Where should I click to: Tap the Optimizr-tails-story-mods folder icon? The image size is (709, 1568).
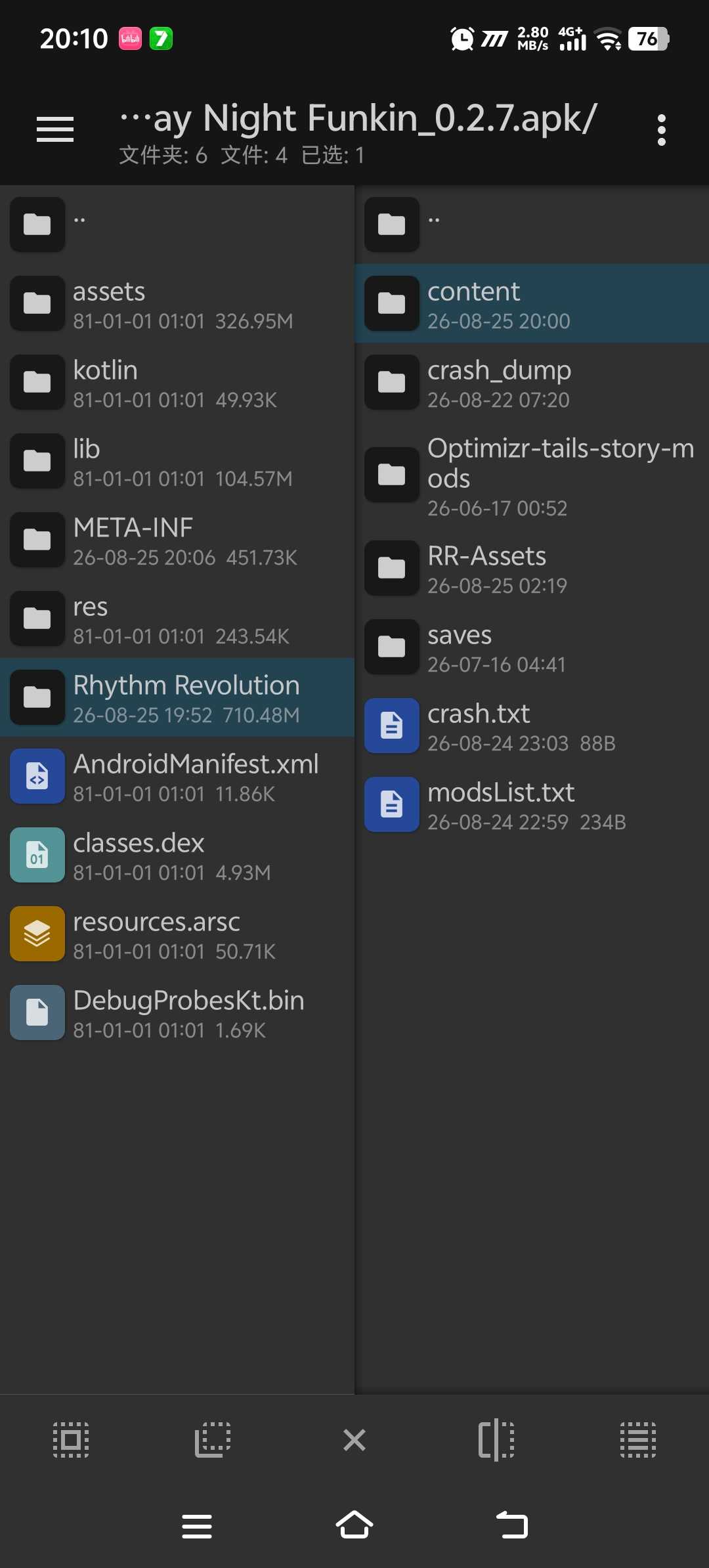pos(392,475)
